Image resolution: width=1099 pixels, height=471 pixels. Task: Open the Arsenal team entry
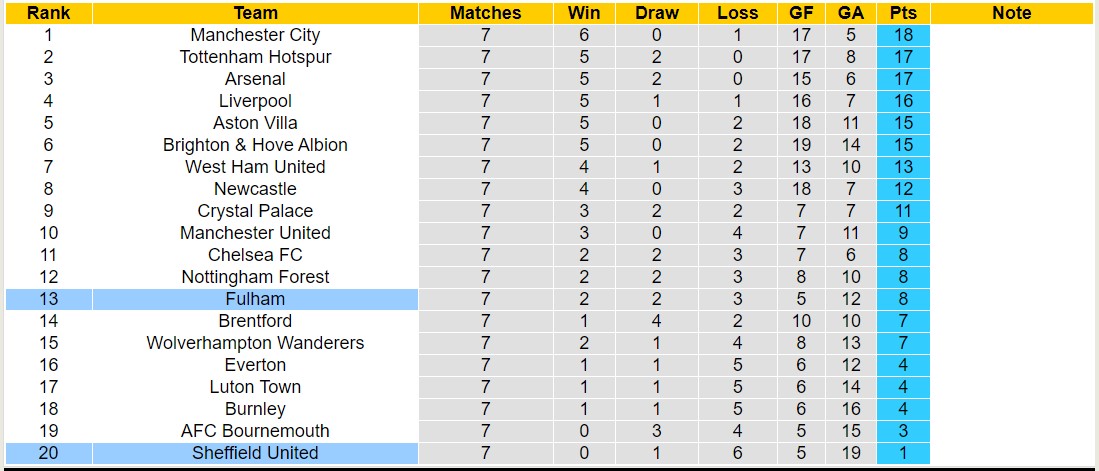coord(255,79)
